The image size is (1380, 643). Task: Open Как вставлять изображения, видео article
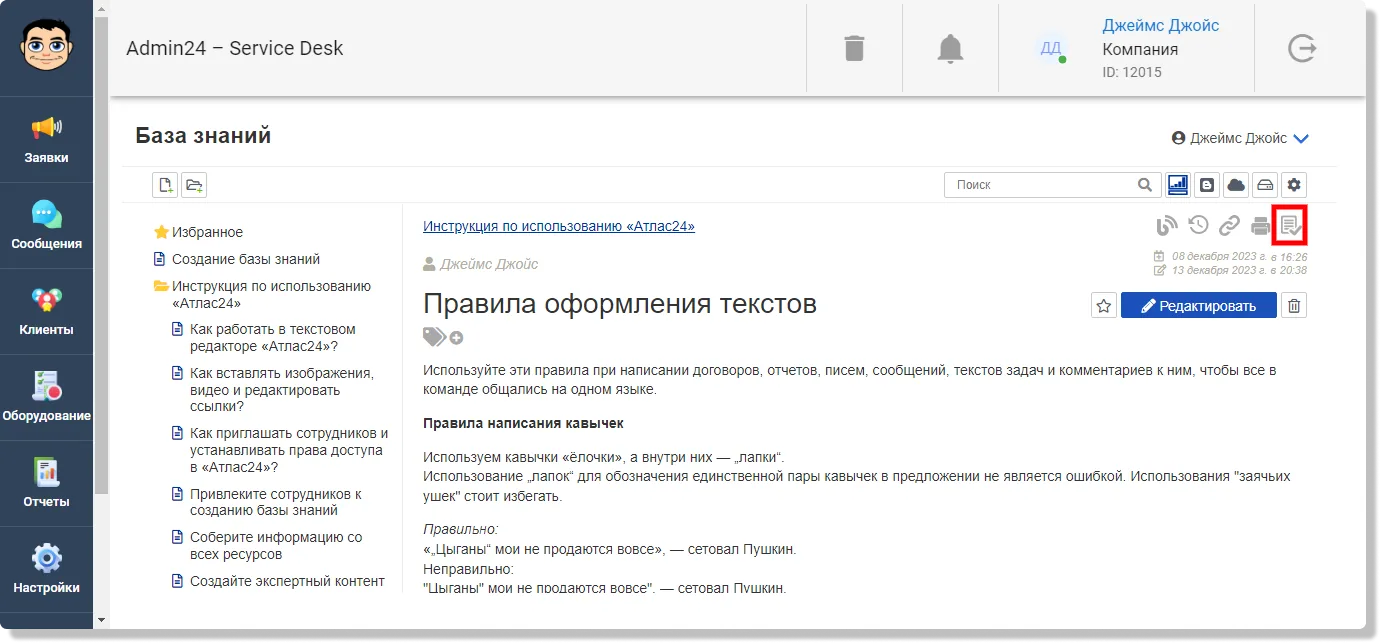282,390
